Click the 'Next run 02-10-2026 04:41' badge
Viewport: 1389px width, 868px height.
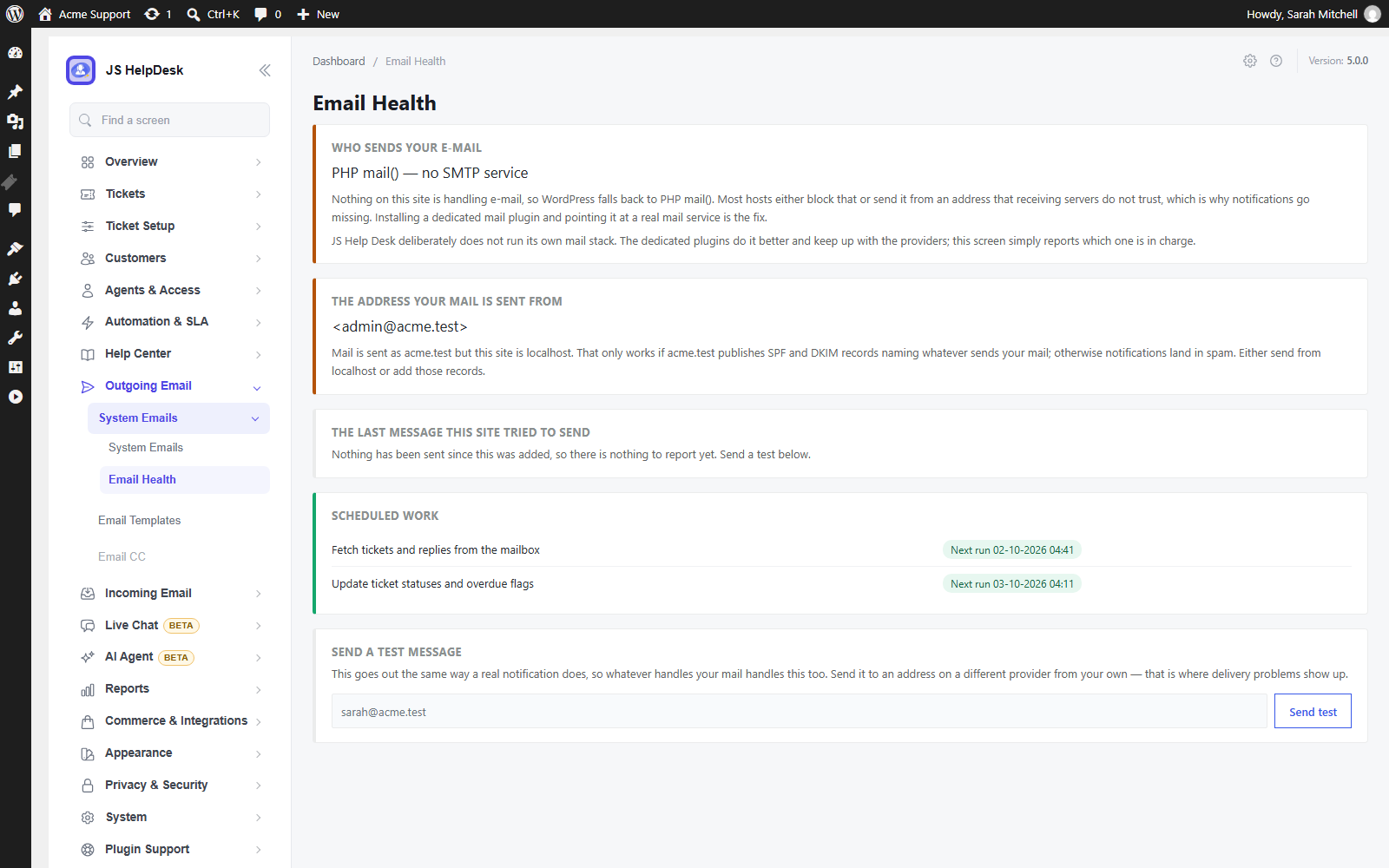tap(1012, 549)
